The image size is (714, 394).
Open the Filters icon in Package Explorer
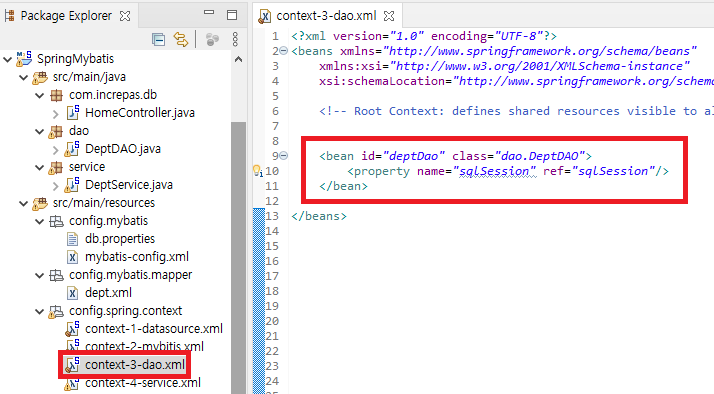tap(212, 40)
